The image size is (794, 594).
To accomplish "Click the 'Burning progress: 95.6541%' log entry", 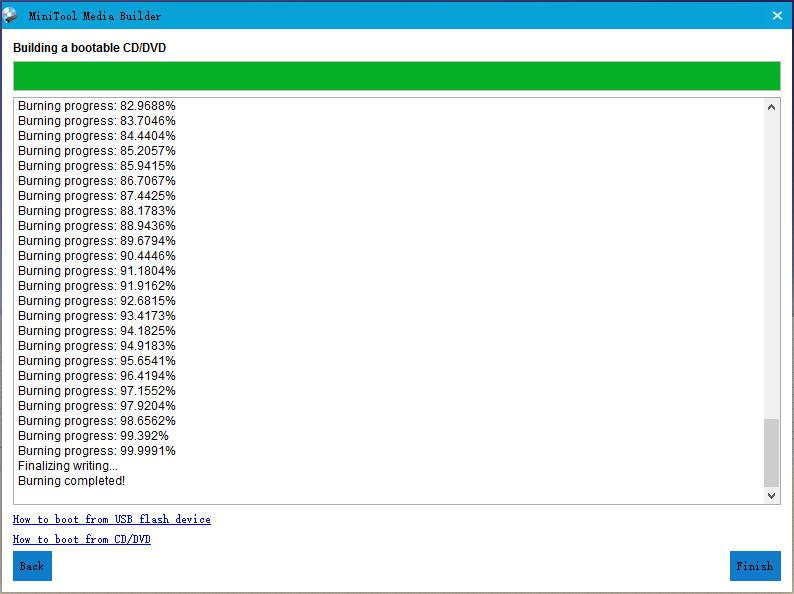I will [96, 361].
